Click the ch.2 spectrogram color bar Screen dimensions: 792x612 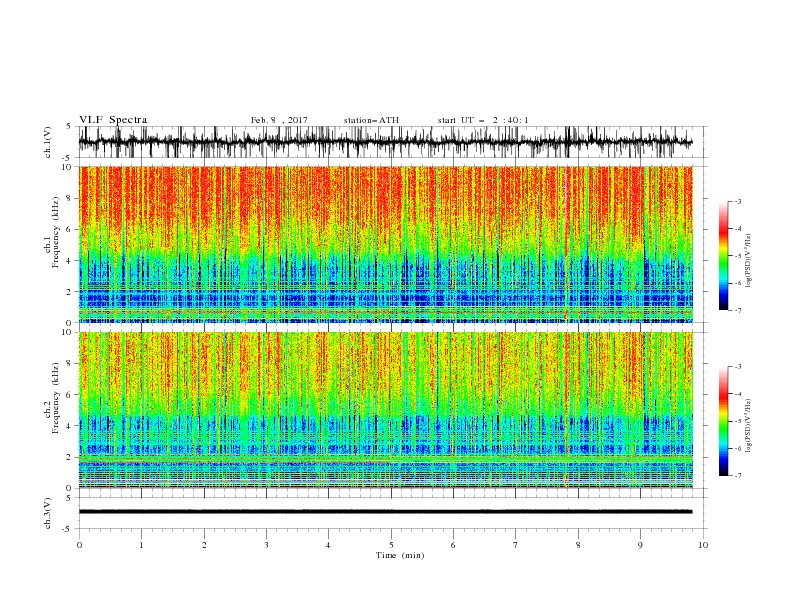[723, 421]
